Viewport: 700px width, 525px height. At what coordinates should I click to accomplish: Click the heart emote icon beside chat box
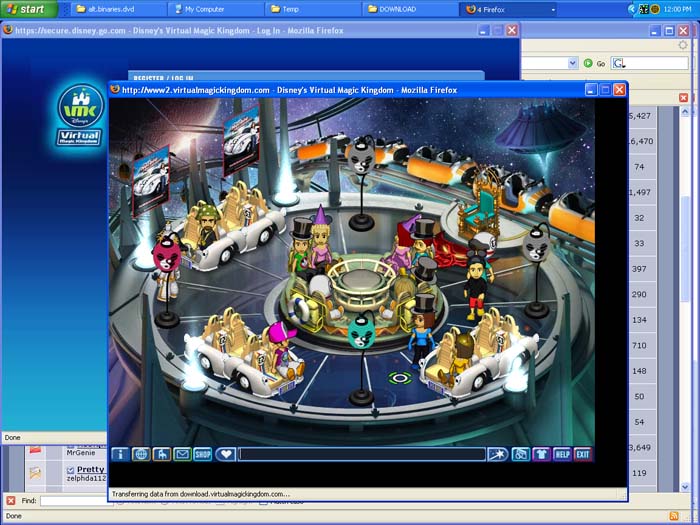tap(226, 454)
